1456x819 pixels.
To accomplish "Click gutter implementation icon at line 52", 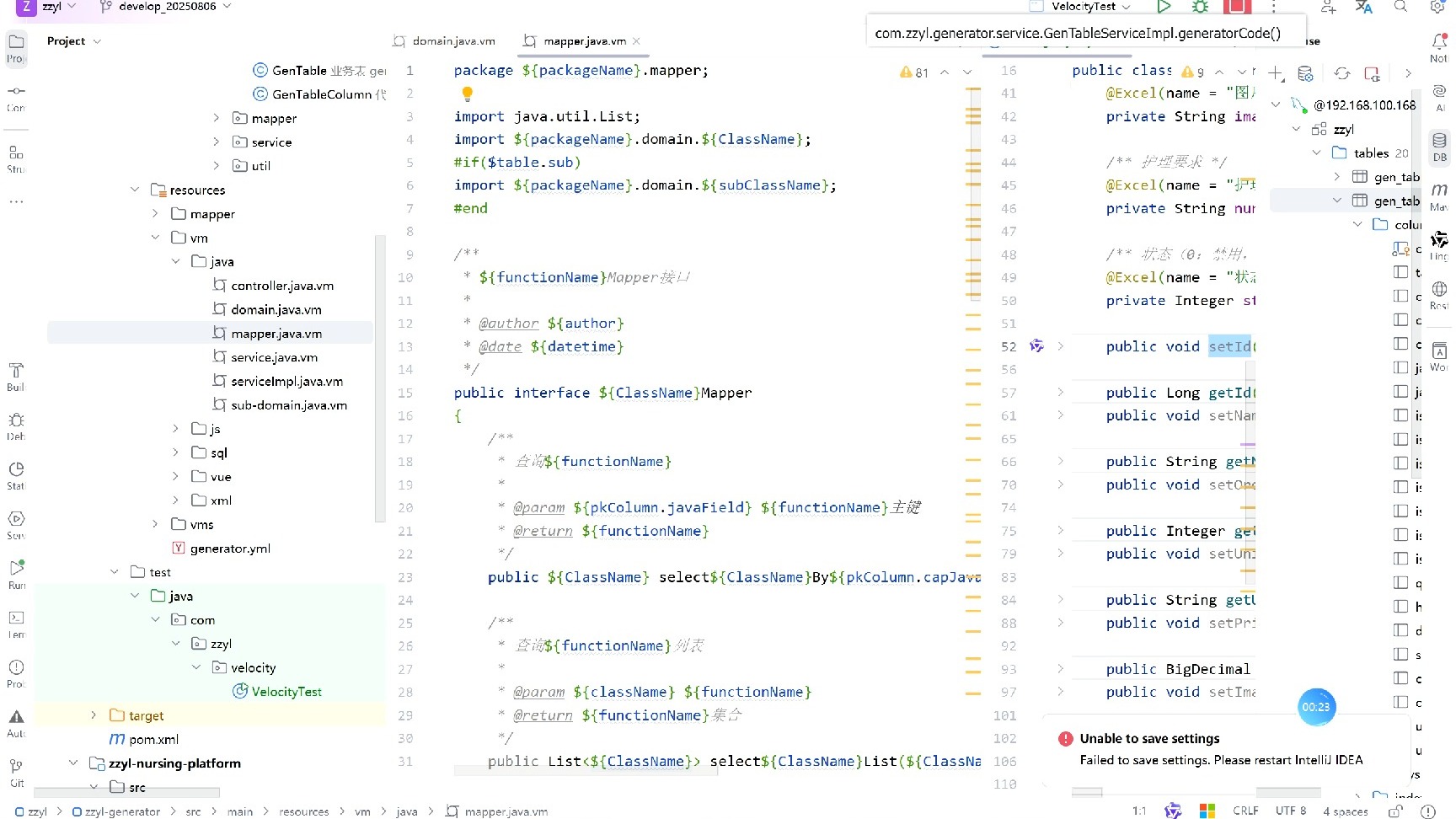I will [x=1036, y=346].
